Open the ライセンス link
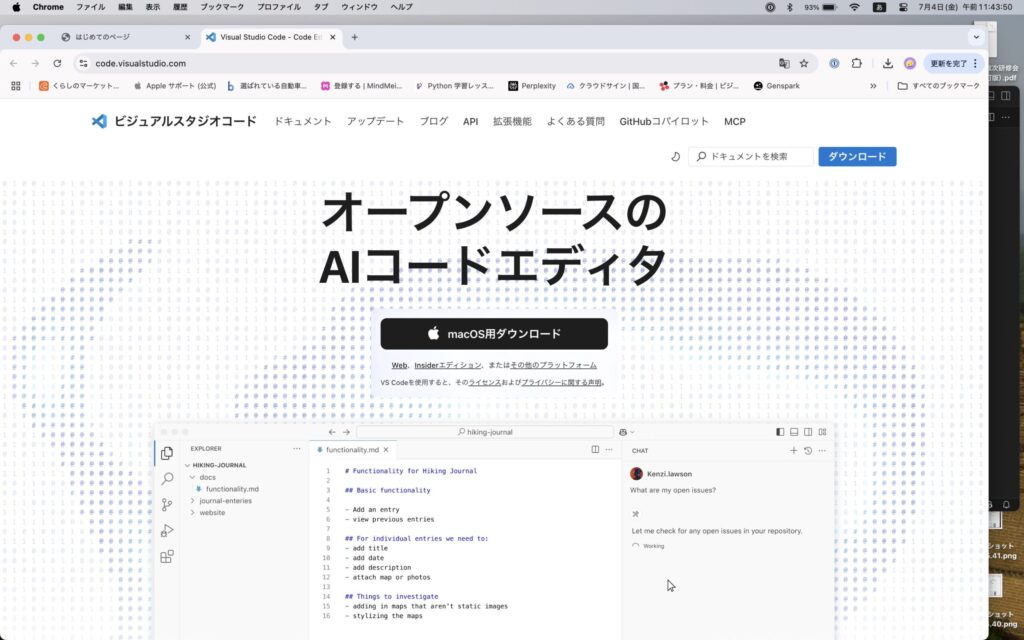Viewport: 1024px width, 640px height. 485,383
